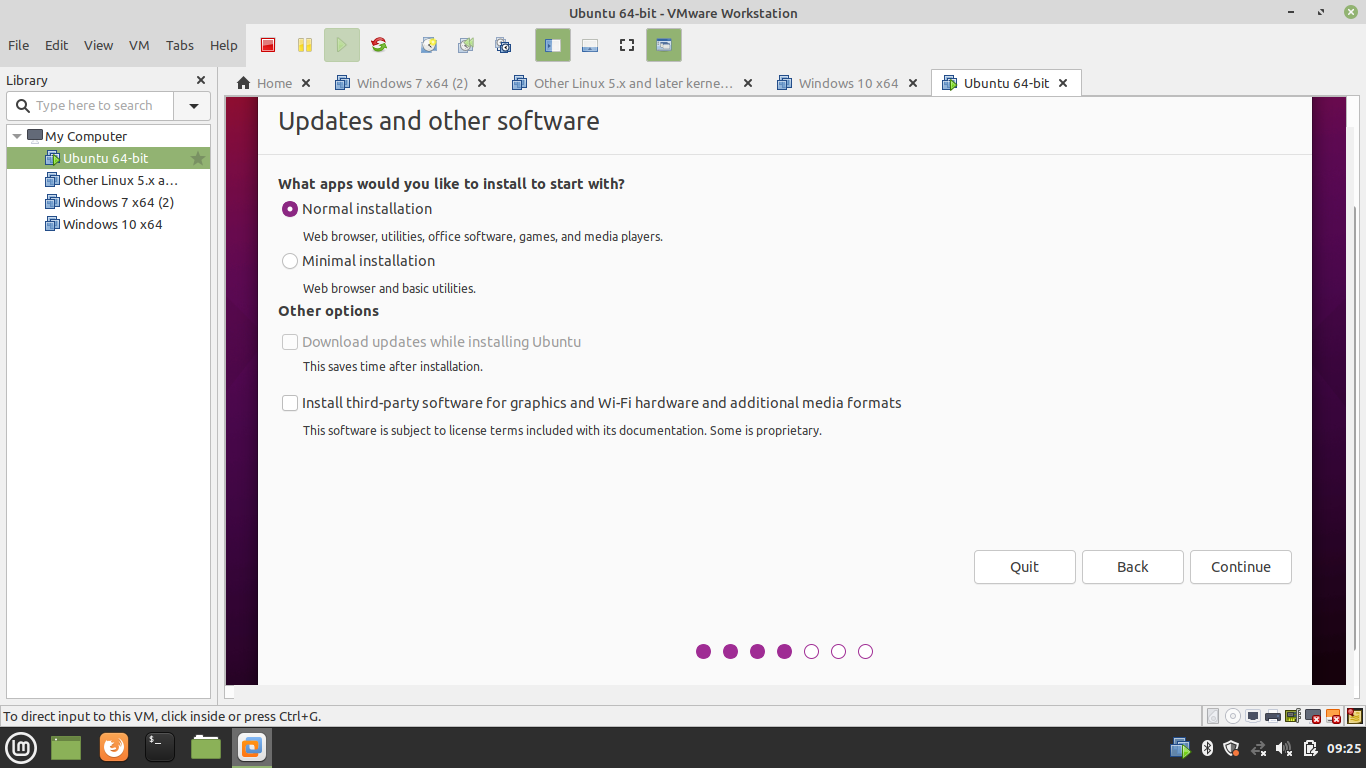
Task: Toggle the thumbnail bar view icon
Action: pos(590,45)
